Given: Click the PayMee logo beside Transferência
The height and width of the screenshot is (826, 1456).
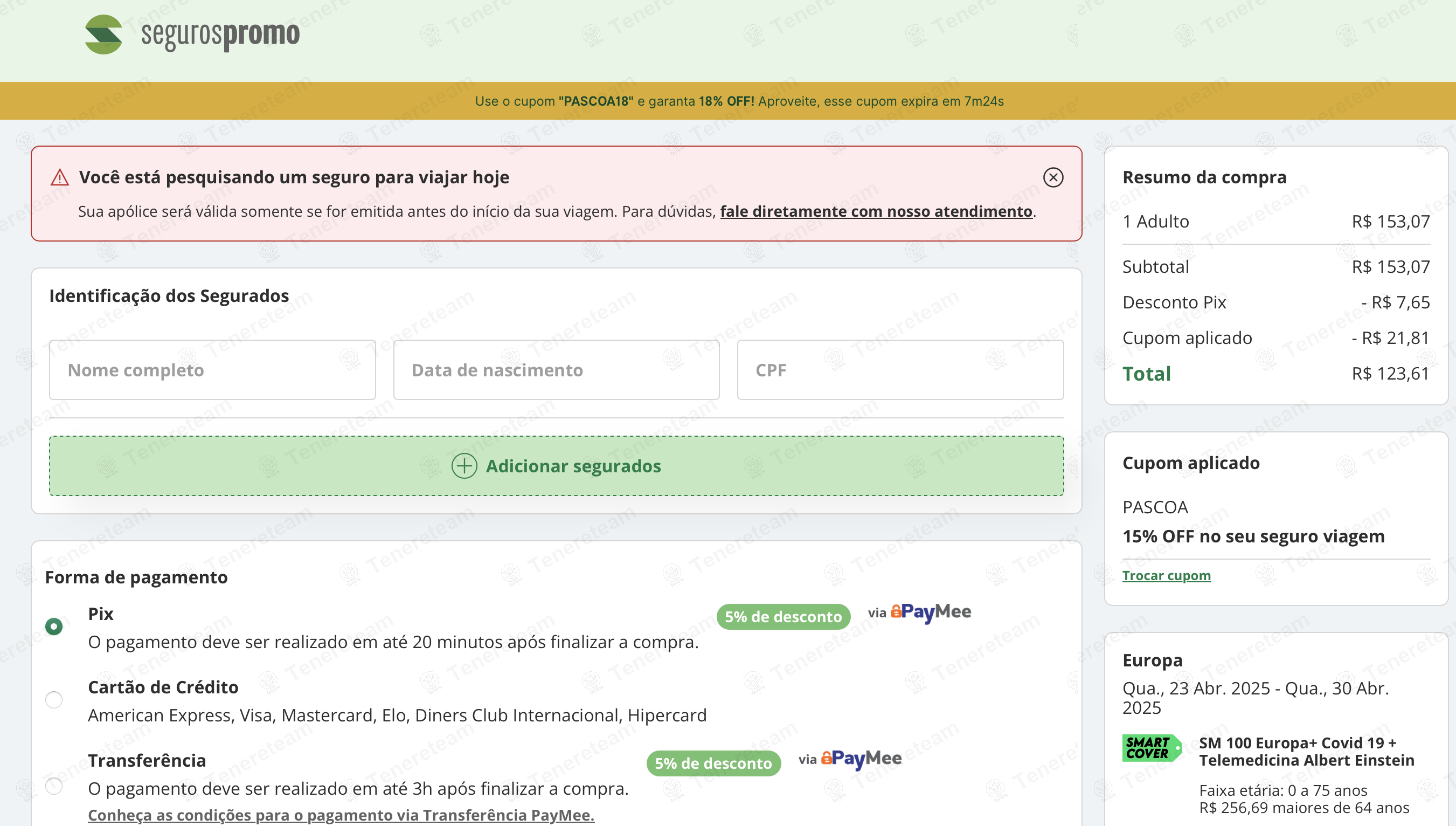Looking at the screenshot, I should click(x=861, y=759).
